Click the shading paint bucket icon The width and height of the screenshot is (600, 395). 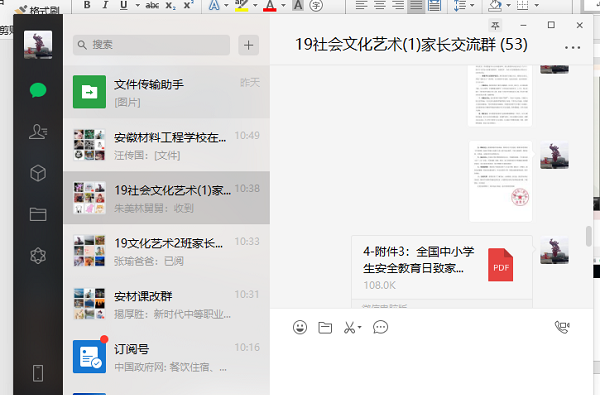(x=495, y=5)
